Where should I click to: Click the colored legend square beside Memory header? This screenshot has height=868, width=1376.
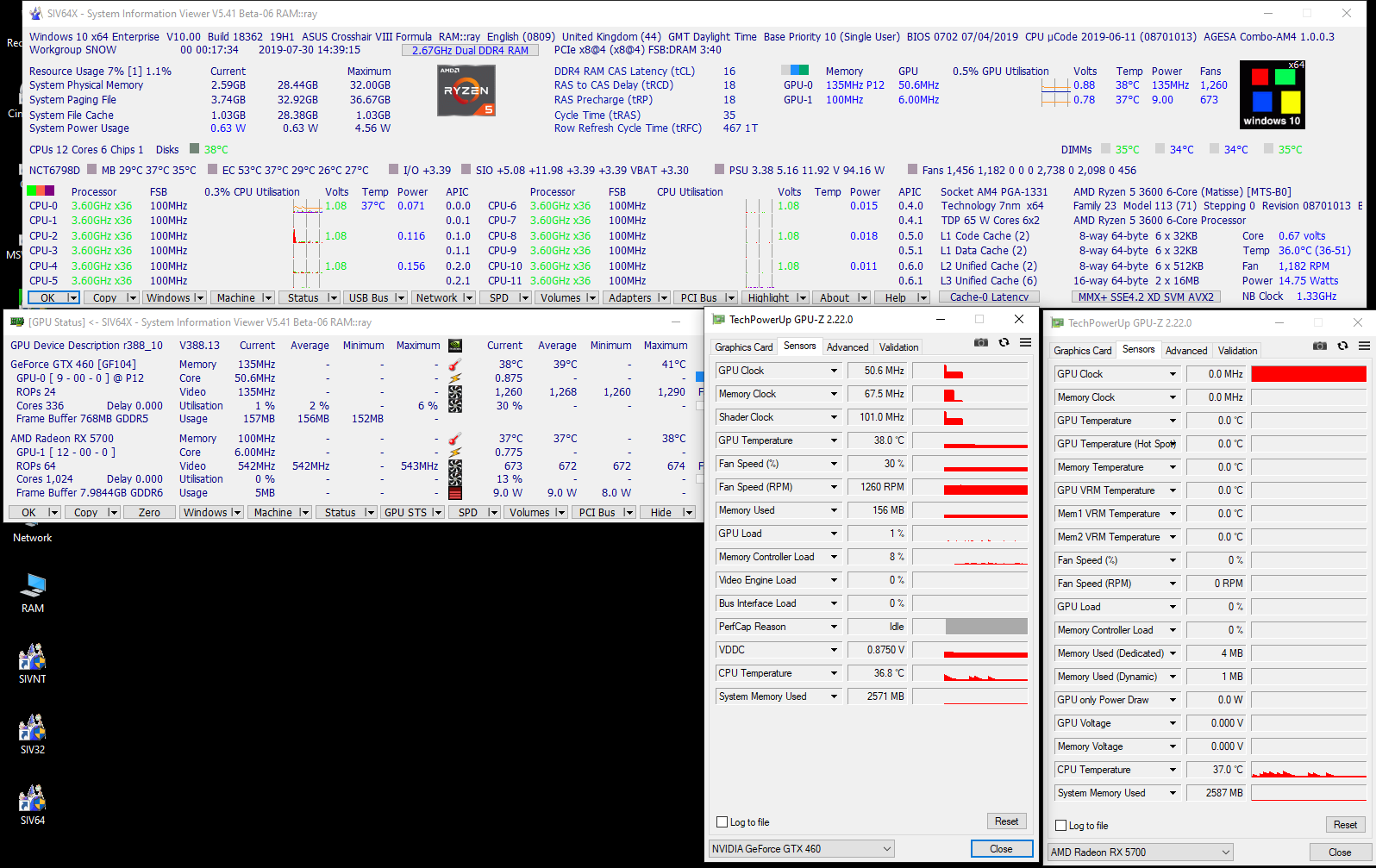coord(796,71)
